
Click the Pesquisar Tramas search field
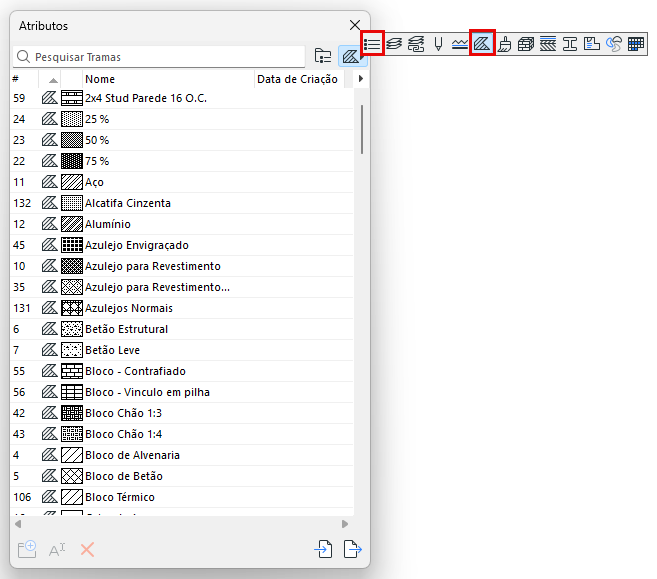(159, 57)
